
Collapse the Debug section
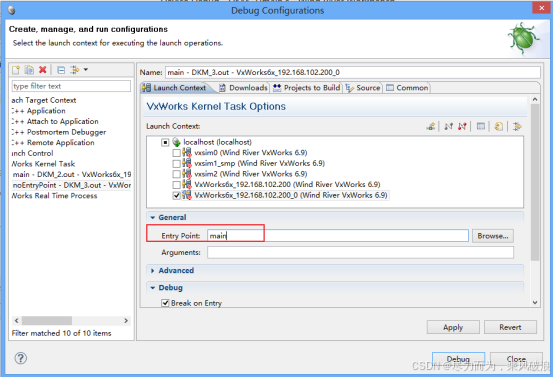coord(153,288)
